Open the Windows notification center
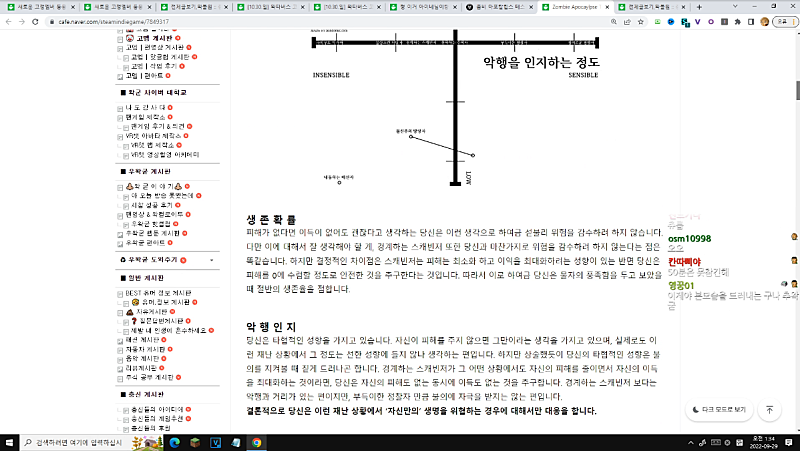 click(x=789, y=442)
